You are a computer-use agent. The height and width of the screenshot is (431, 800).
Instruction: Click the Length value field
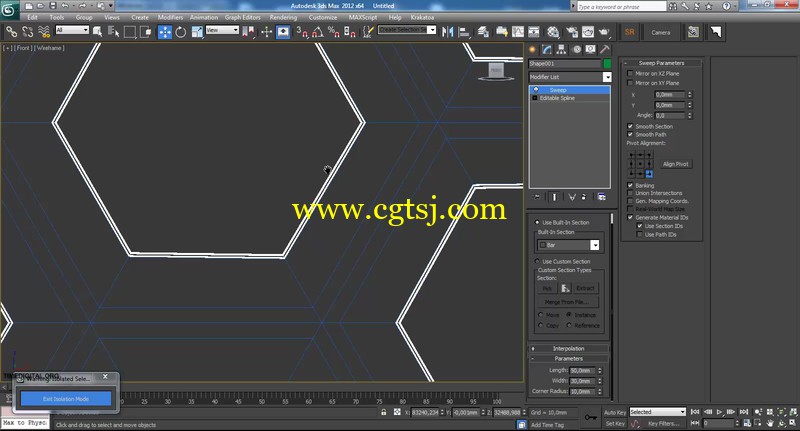[582, 370]
